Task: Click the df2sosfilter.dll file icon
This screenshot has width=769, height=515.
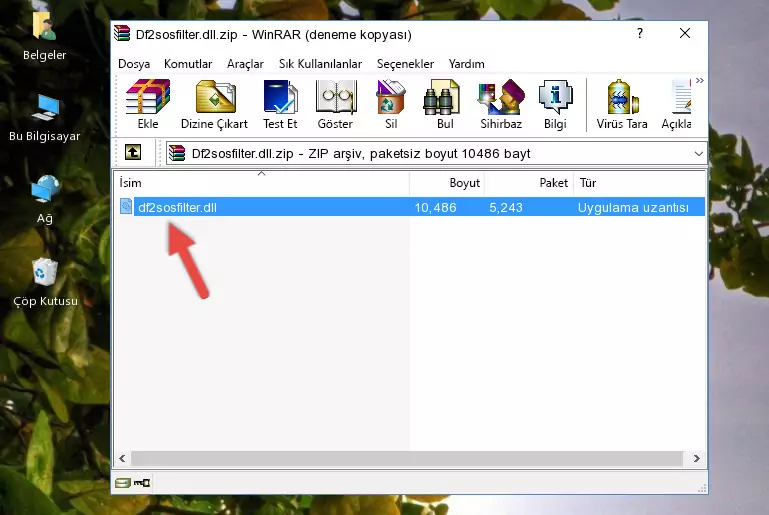Action: click(126, 206)
